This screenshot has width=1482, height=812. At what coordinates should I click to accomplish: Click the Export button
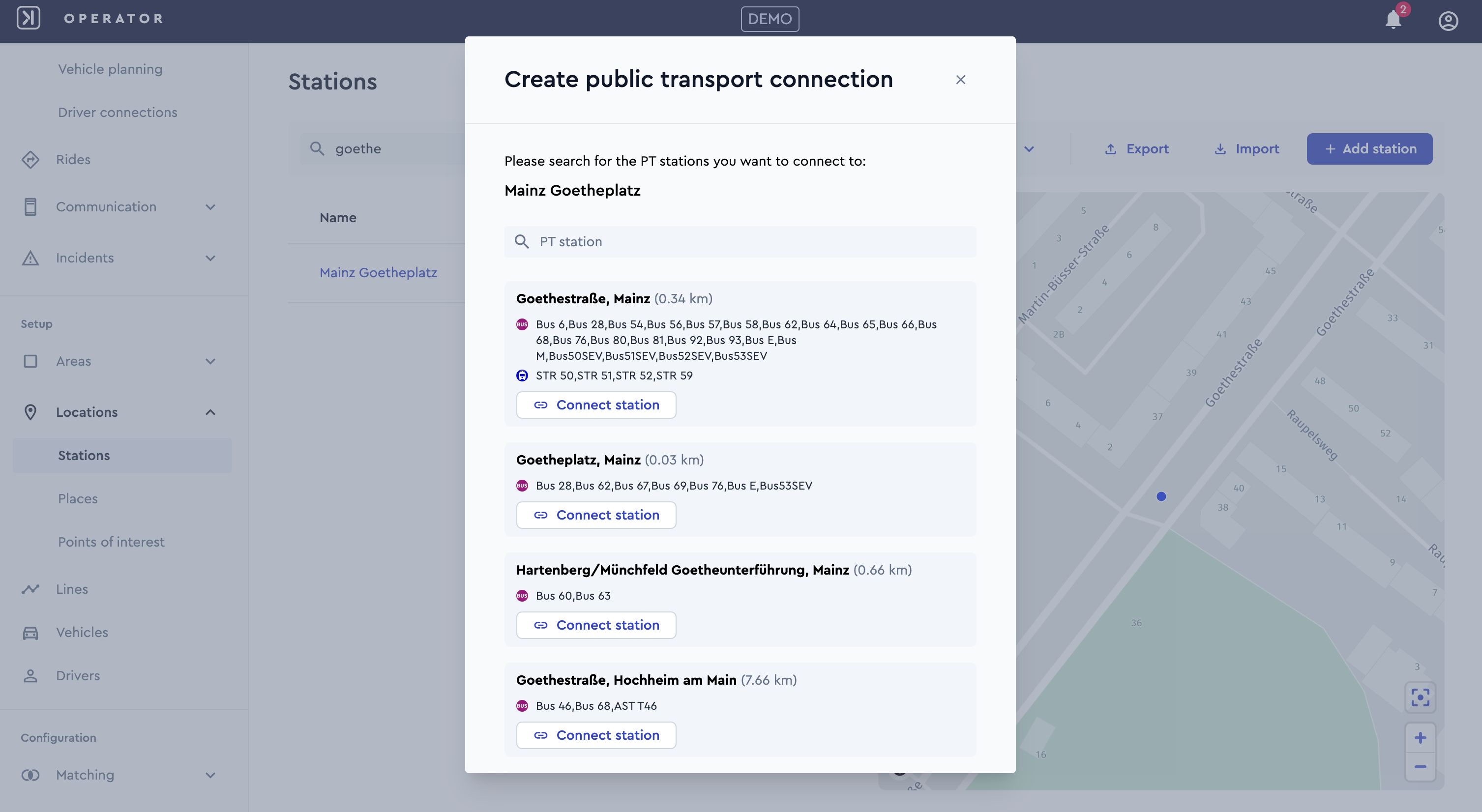[x=1136, y=149]
